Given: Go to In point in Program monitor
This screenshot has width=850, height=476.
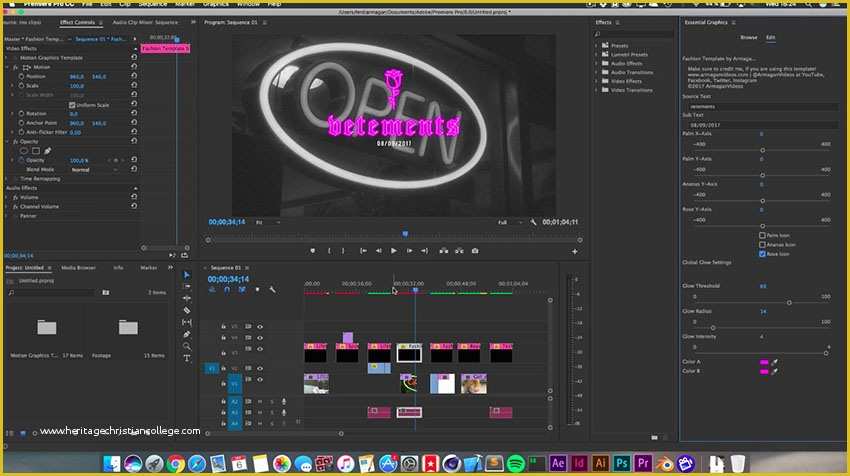Looking at the screenshot, I should tap(363, 251).
